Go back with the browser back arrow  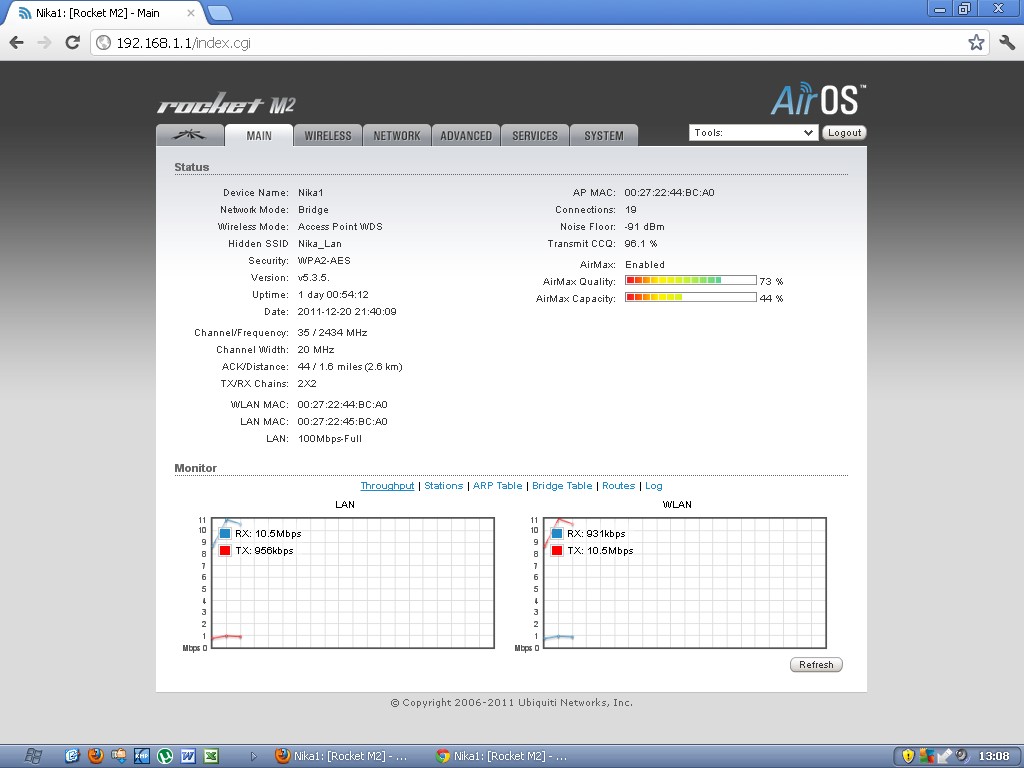pos(17,42)
